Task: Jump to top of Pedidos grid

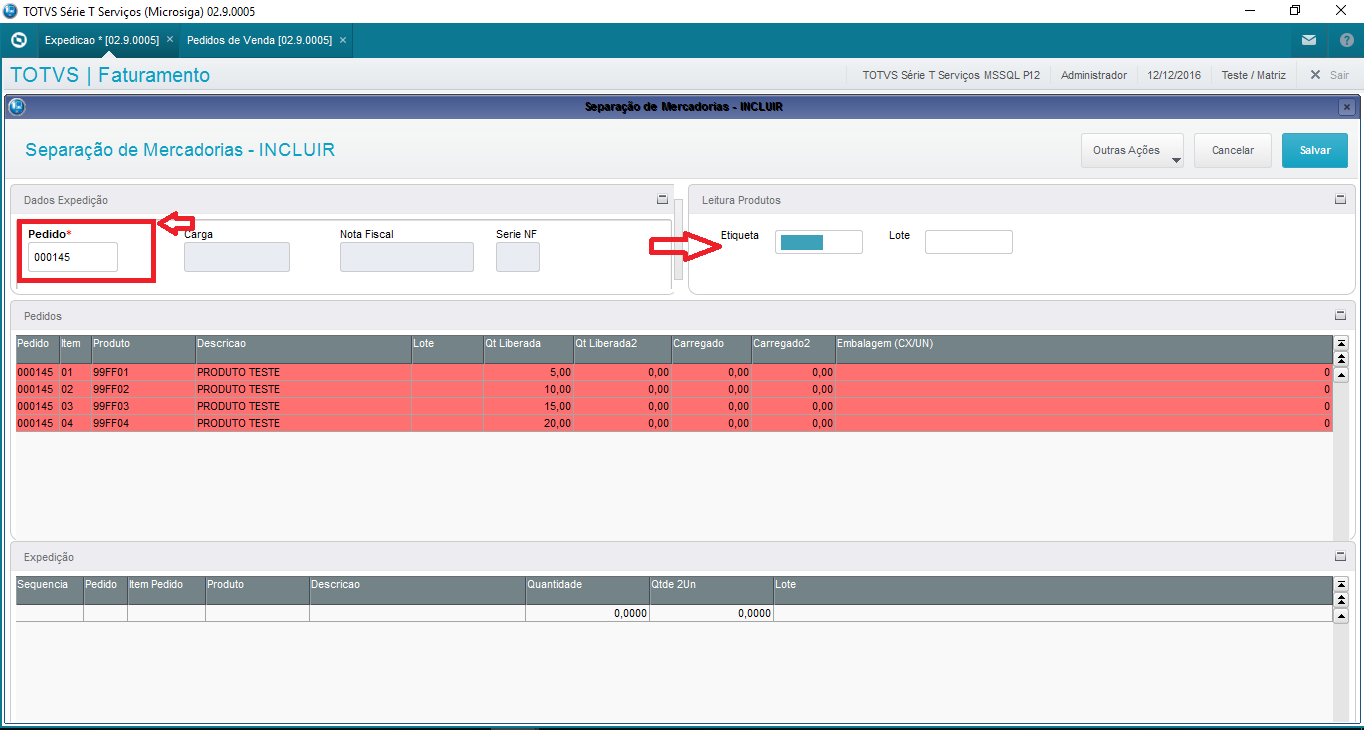Action: coord(1341,343)
